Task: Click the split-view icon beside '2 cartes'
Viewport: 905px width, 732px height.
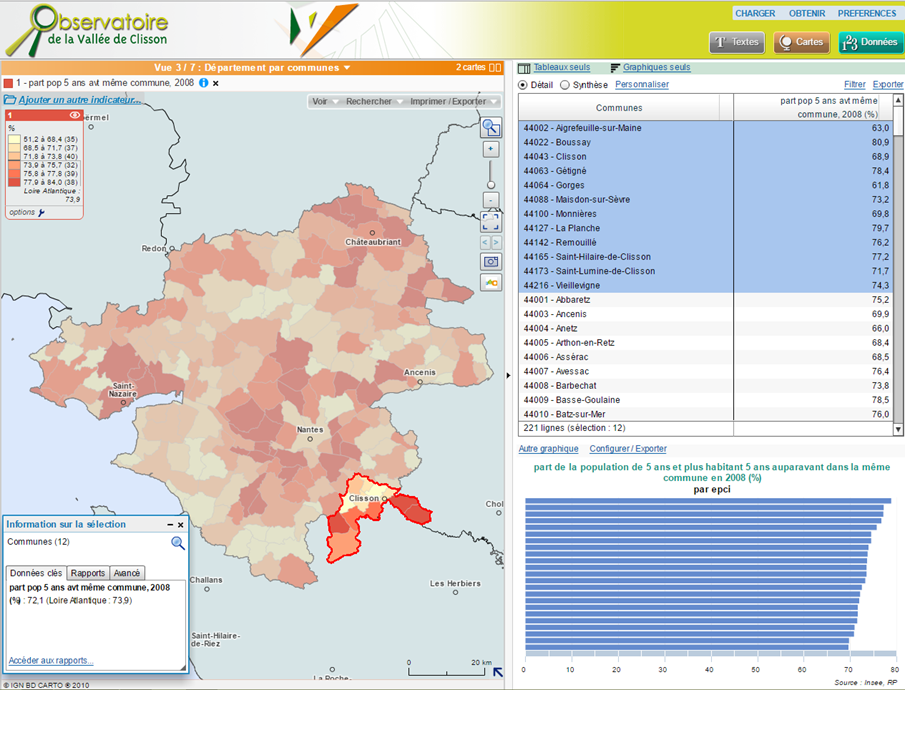Action: (x=495, y=68)
